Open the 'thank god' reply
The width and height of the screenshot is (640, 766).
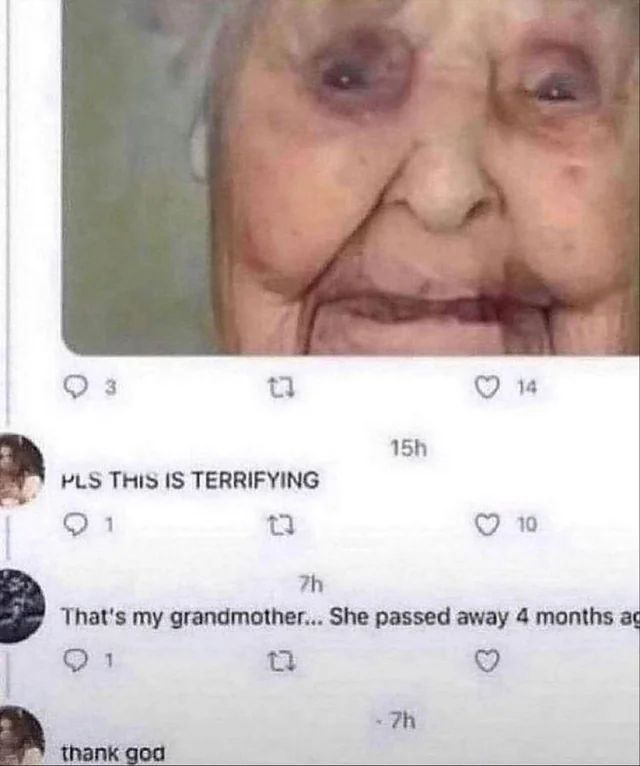pos(113,753)
